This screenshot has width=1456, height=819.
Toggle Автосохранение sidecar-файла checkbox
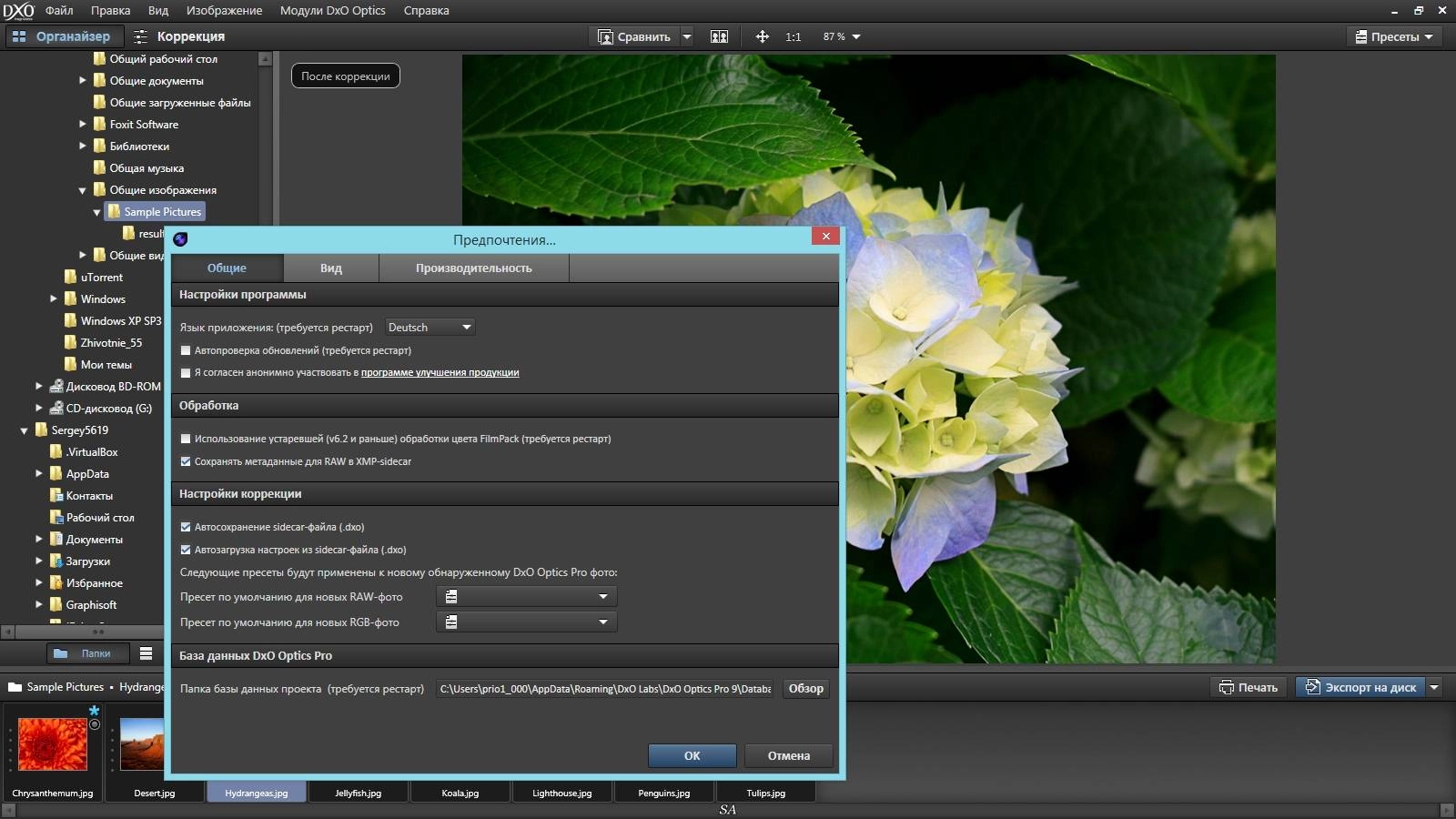(x=186, y=527)
